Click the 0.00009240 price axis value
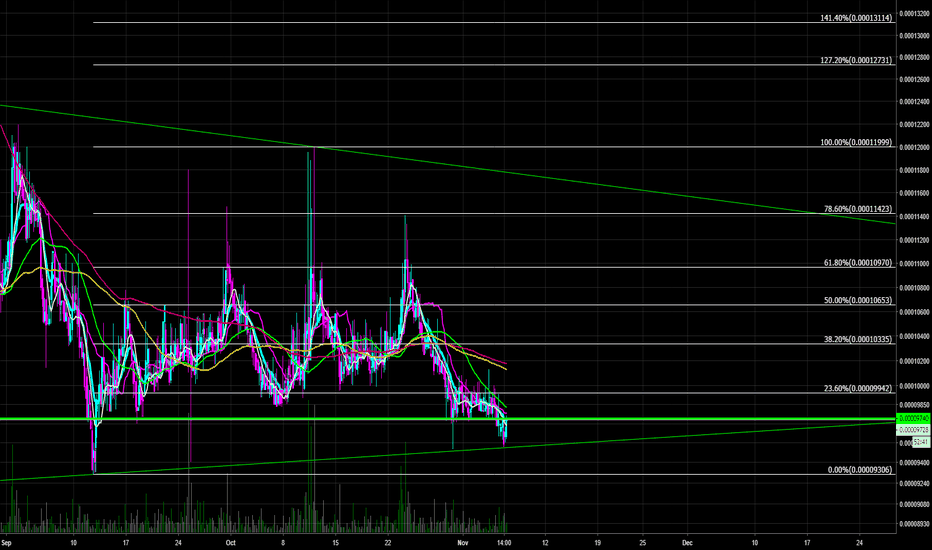This screenshot has height=550, width=932. click(x=914, y=484)
